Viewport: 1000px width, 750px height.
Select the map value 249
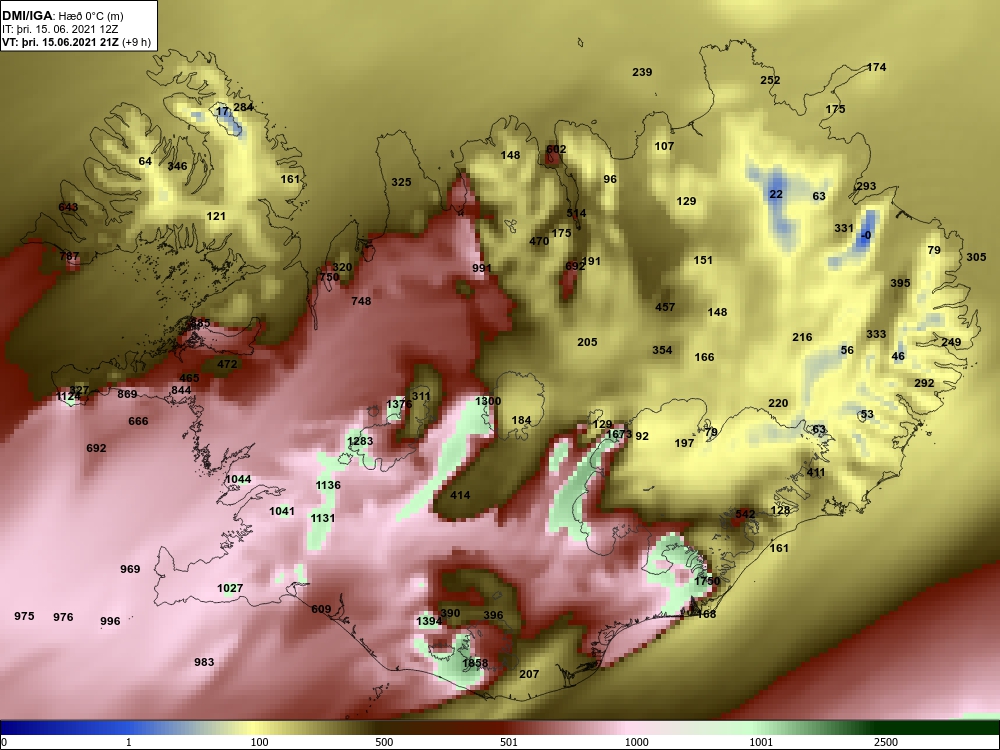pyautogui.click(x=951, y=342)
